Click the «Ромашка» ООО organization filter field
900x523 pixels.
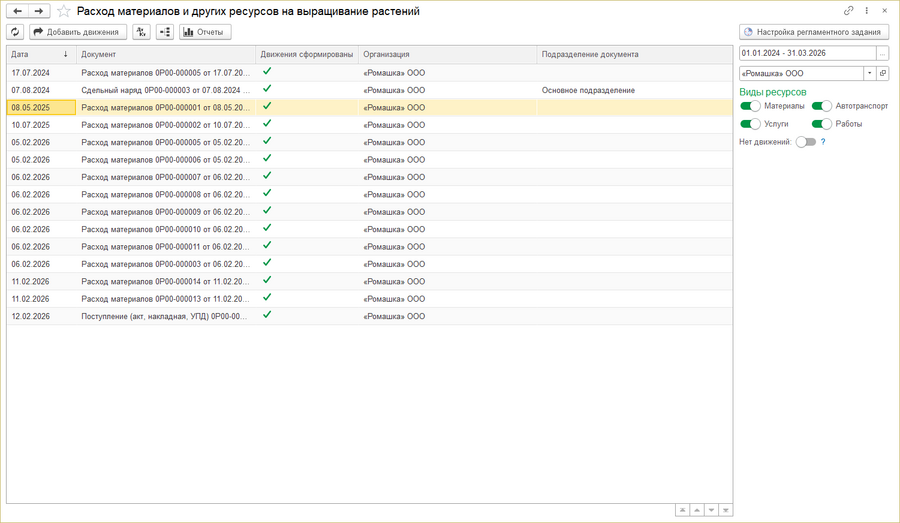click(801, 73)
